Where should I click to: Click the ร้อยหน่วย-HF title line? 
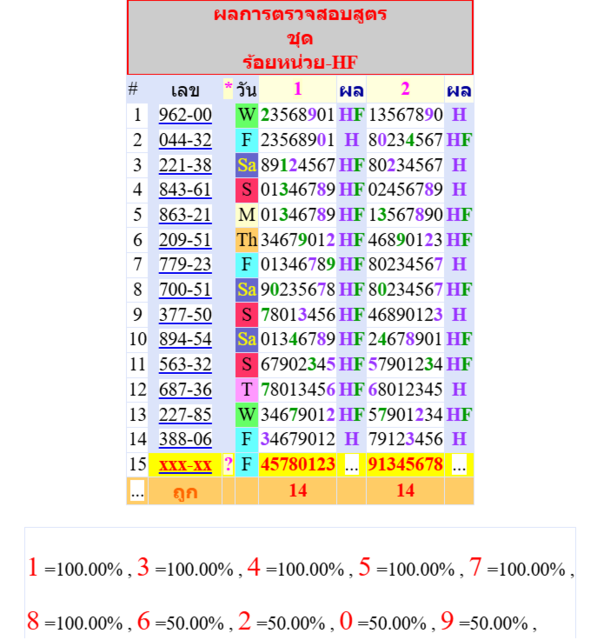(x=300, y=62)
